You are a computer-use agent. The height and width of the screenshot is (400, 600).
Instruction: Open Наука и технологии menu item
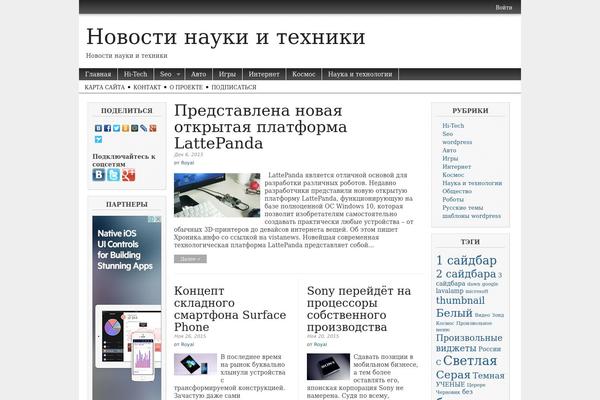(360, 74)
